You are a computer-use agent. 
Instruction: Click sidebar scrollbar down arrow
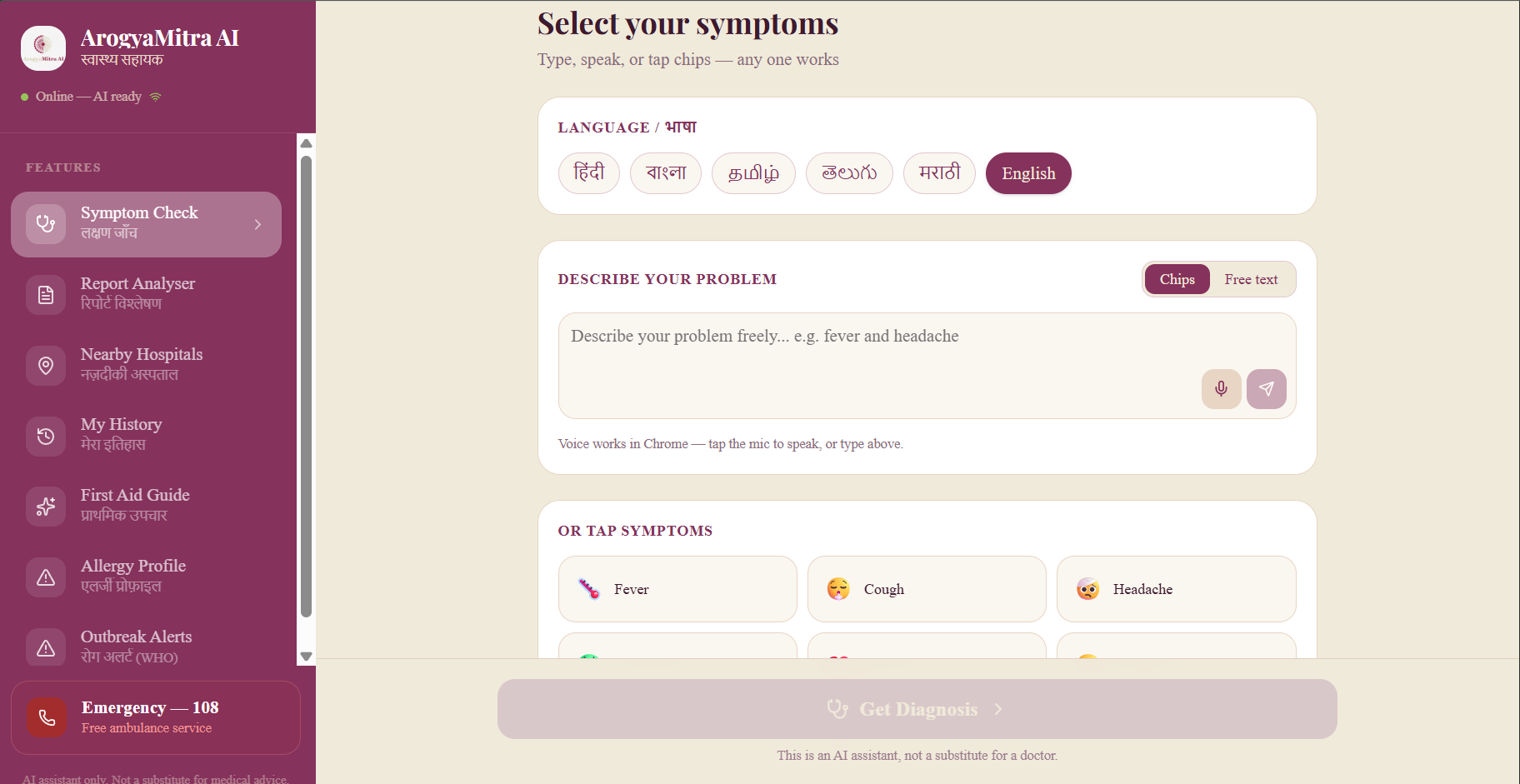[306, 657]
